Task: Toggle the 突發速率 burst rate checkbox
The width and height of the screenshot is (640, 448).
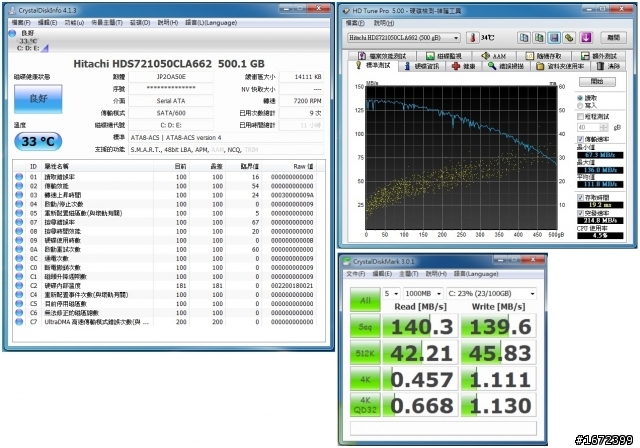Action: [x=580, y=213]
